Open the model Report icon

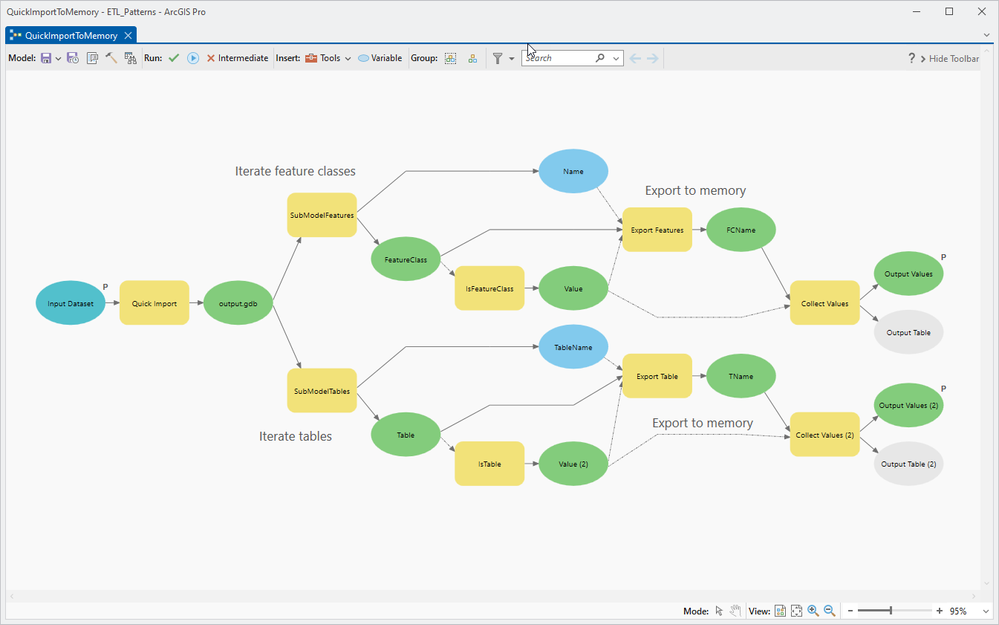(131, 58)
